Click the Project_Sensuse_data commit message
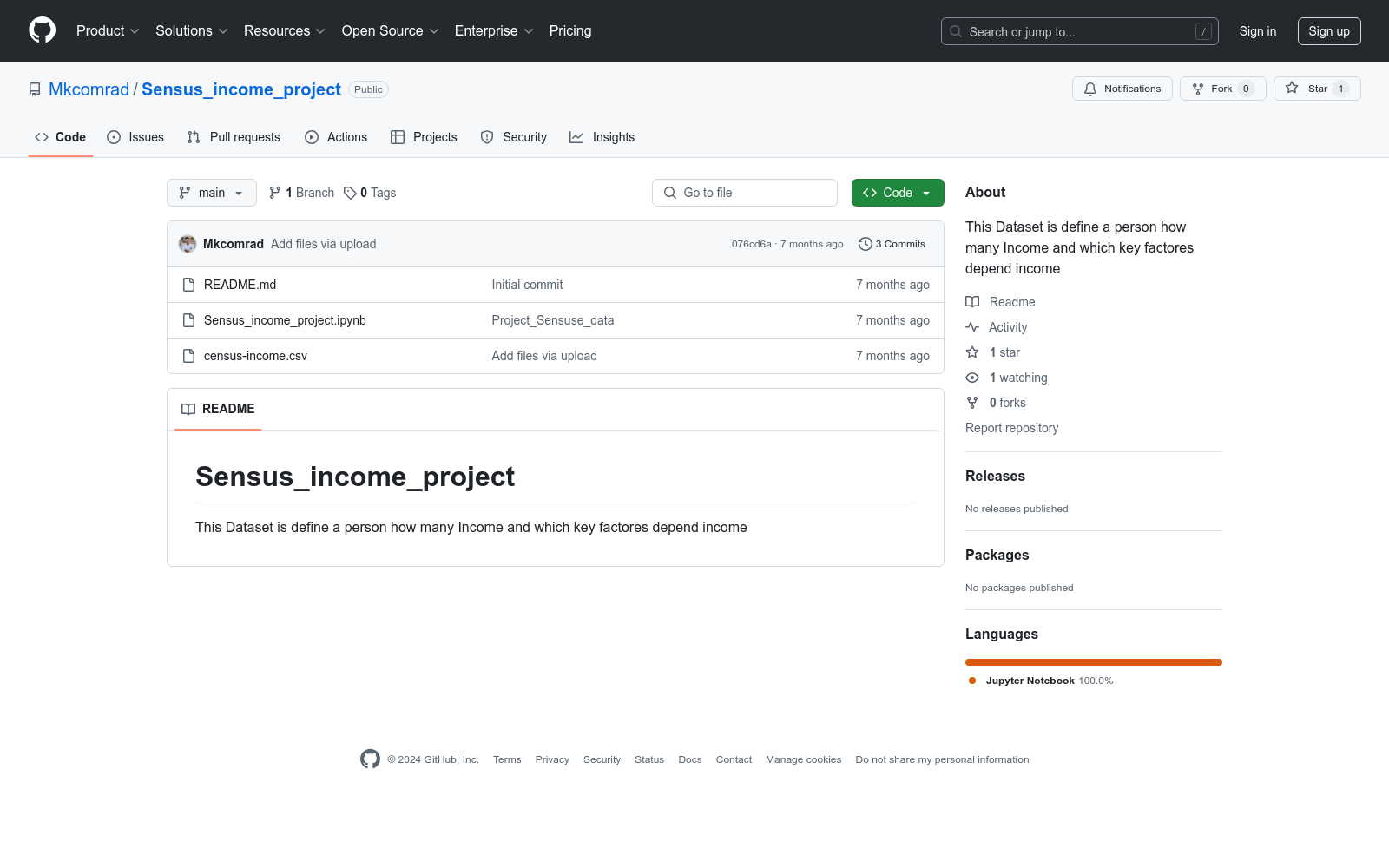 (553, 320)
